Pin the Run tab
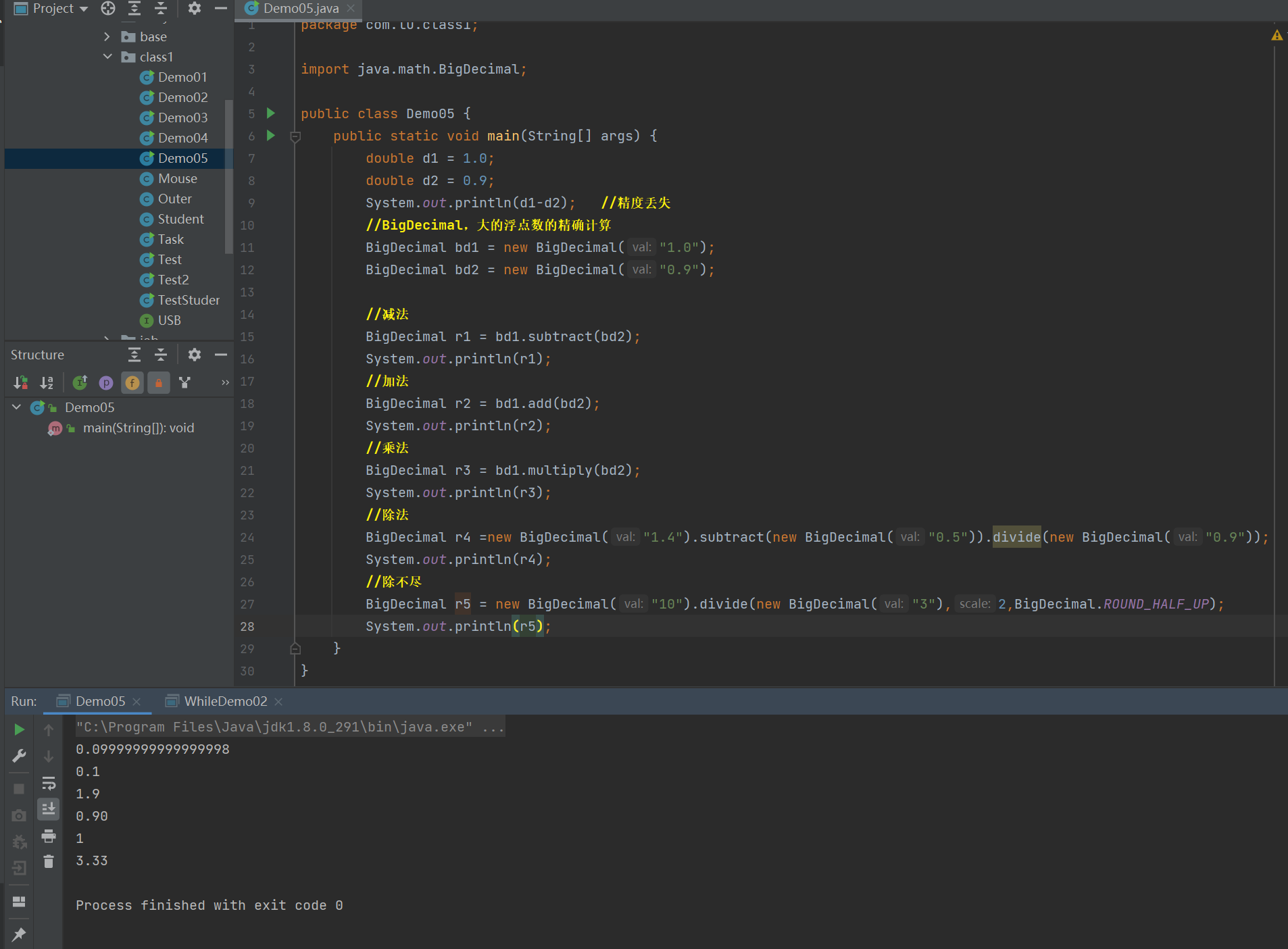1288x949 pixels. [19, 935]
